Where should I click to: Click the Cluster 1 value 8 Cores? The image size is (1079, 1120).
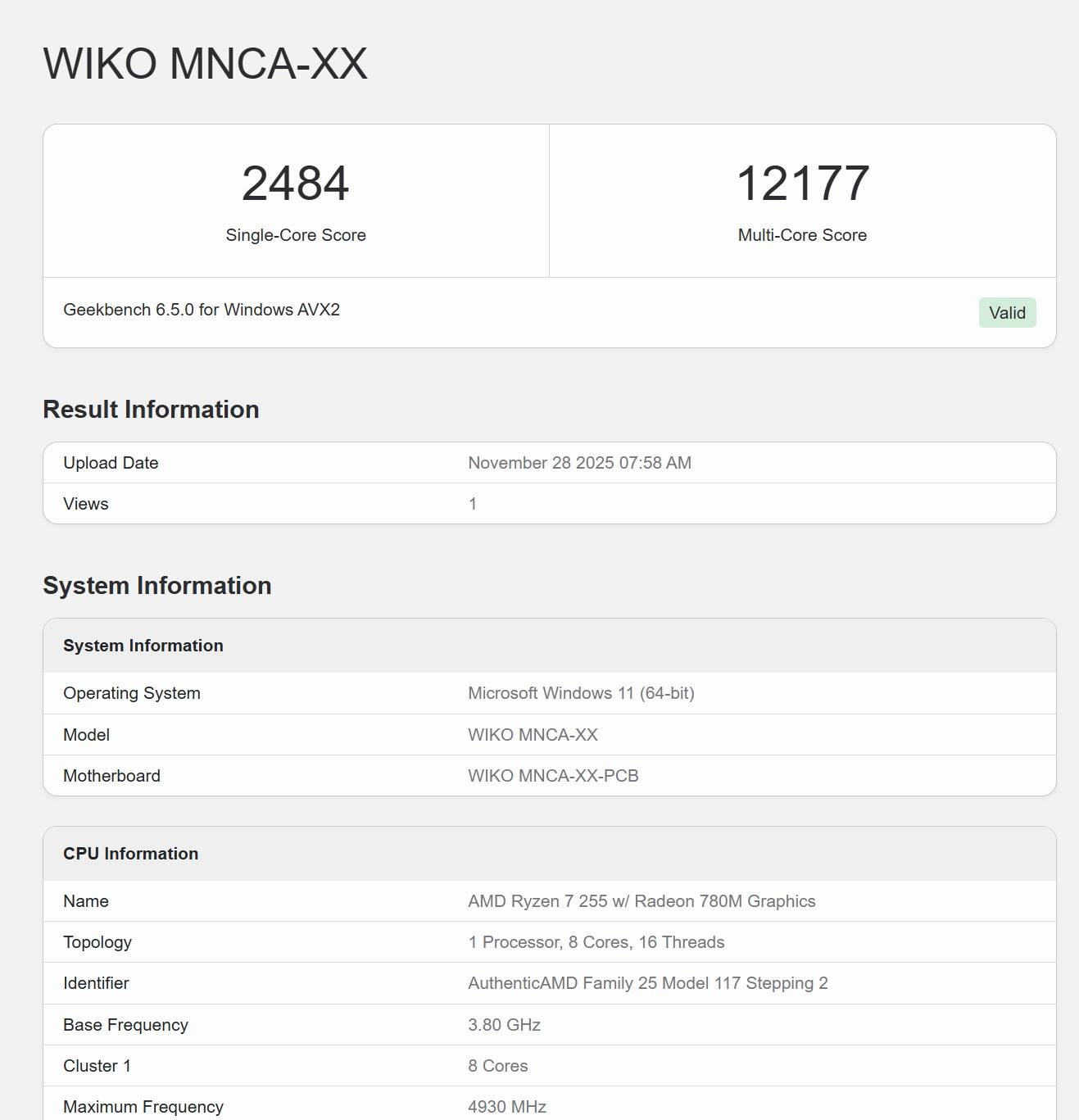tap(497, 1066)
